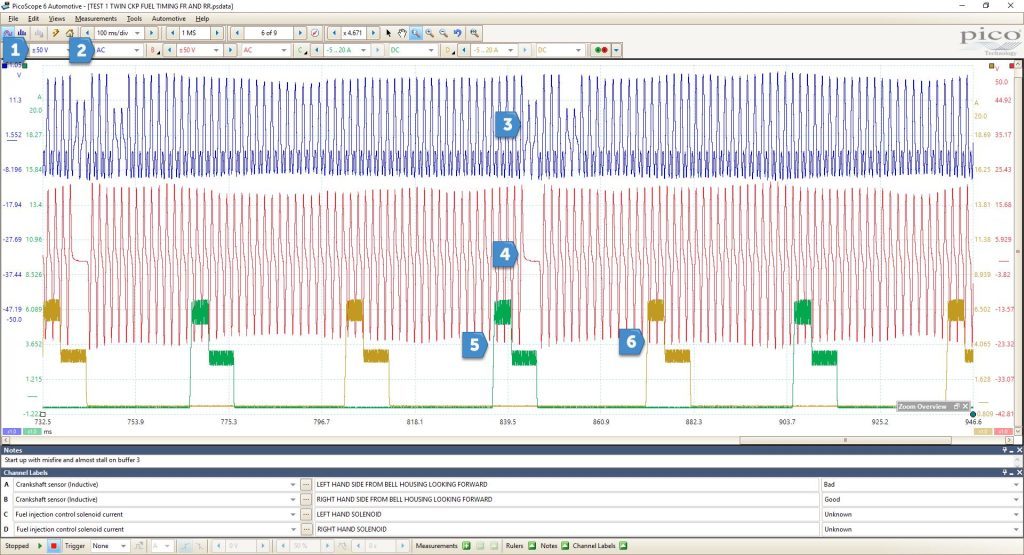Select the window zoom tool
Image resolution: width=1024 pixels, height=555 pixels.
[416, 33]
